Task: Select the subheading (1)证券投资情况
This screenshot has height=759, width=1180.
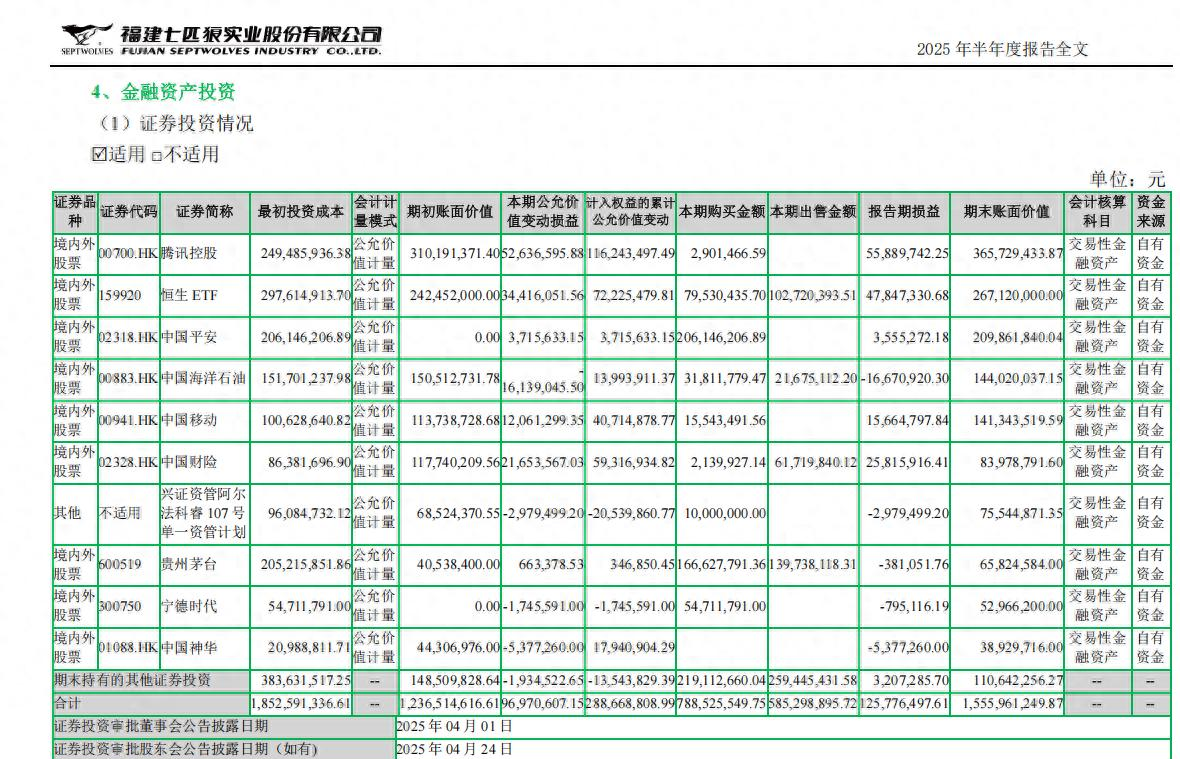Action: [176, 123]
